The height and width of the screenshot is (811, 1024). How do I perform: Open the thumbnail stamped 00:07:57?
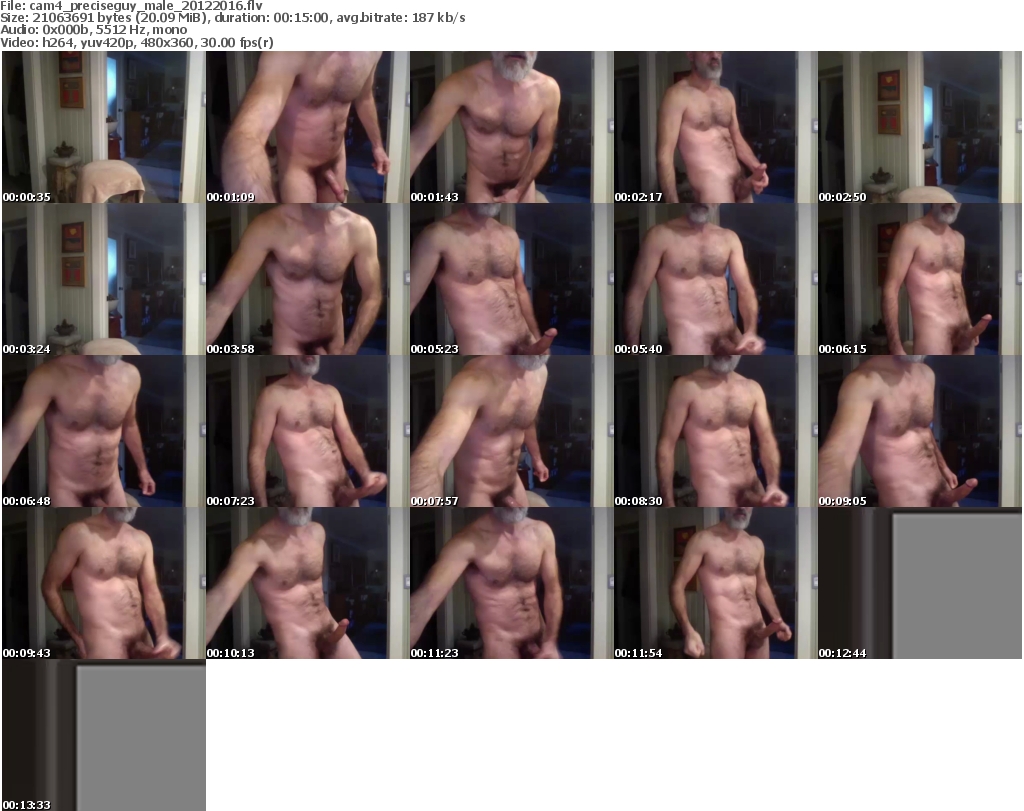click(x=511, y=431)
